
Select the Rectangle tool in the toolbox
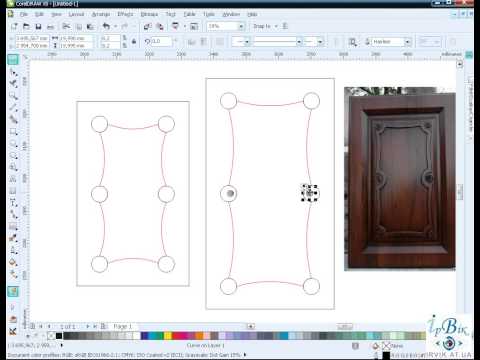click(13, 132)
